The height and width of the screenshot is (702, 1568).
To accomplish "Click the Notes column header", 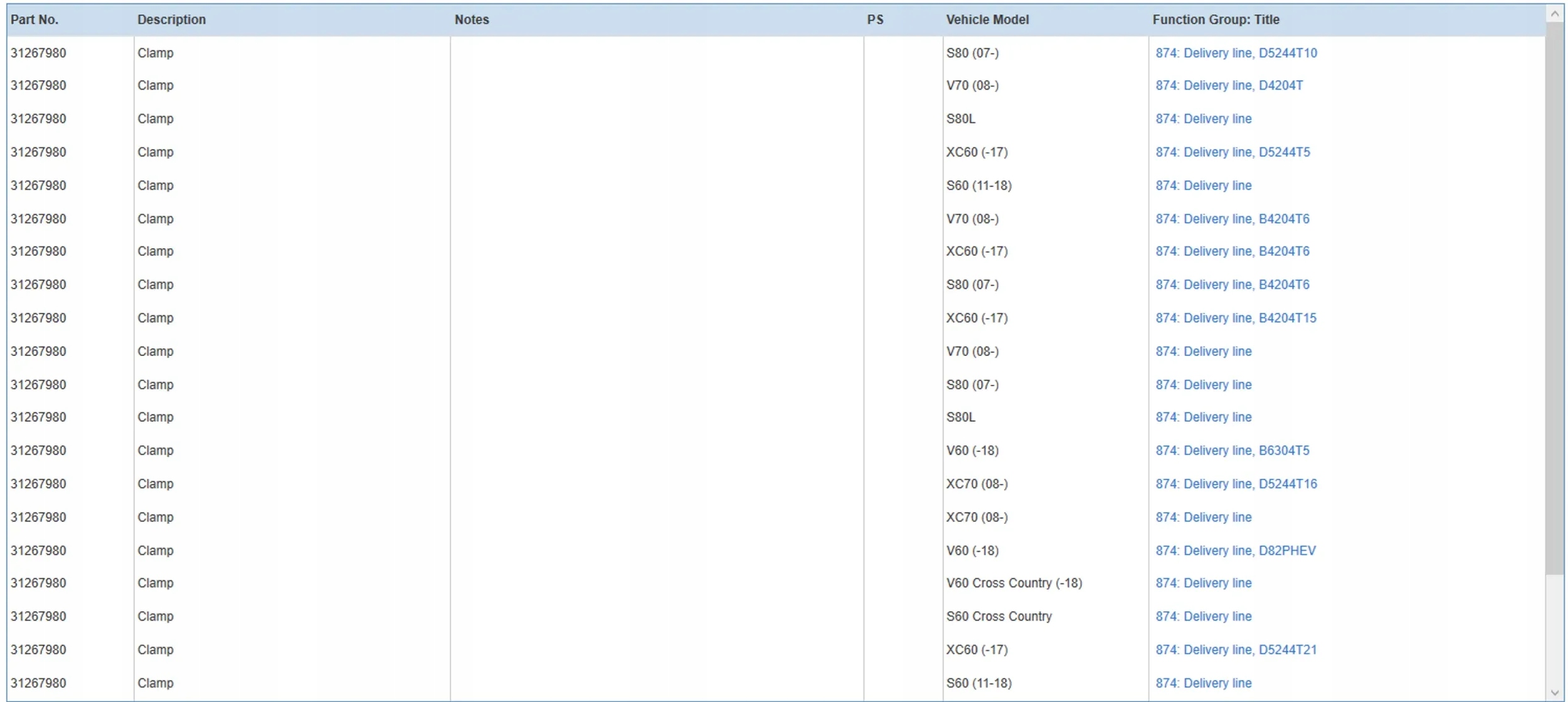I will tap(472, 19).
